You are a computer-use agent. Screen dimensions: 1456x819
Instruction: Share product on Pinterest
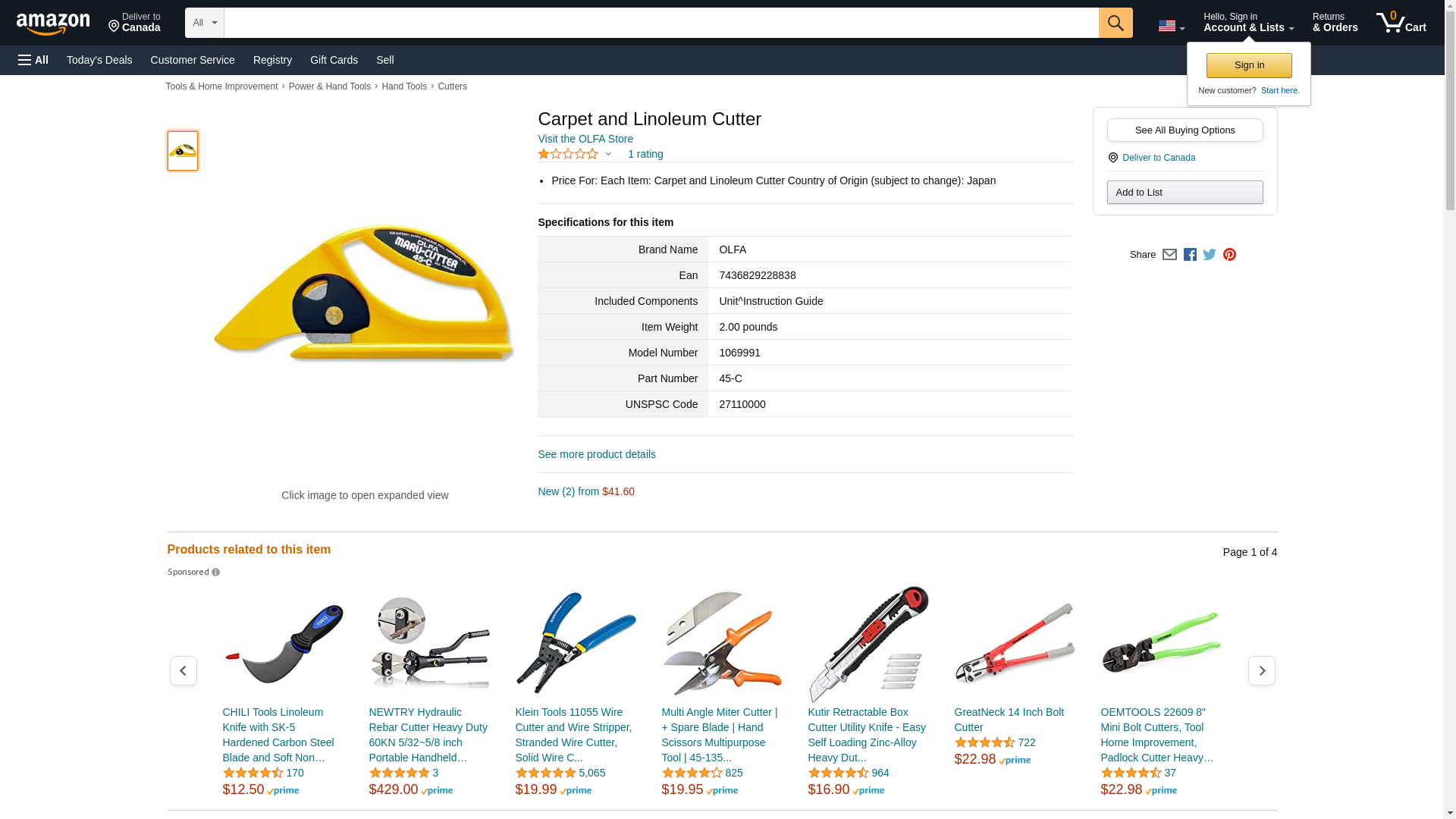[1229, 255]
